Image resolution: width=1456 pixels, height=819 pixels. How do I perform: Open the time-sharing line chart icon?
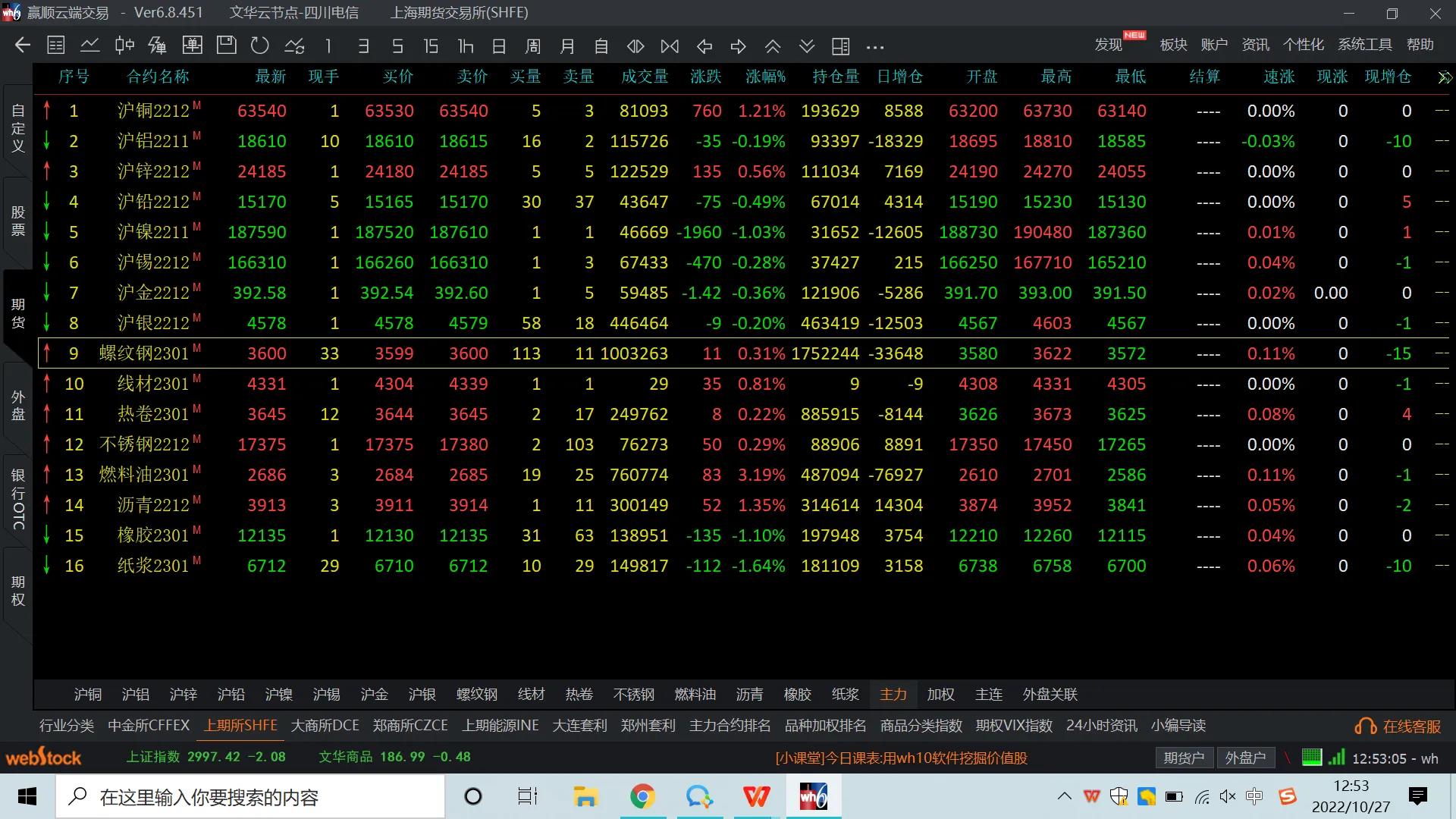tap(90, 45)
